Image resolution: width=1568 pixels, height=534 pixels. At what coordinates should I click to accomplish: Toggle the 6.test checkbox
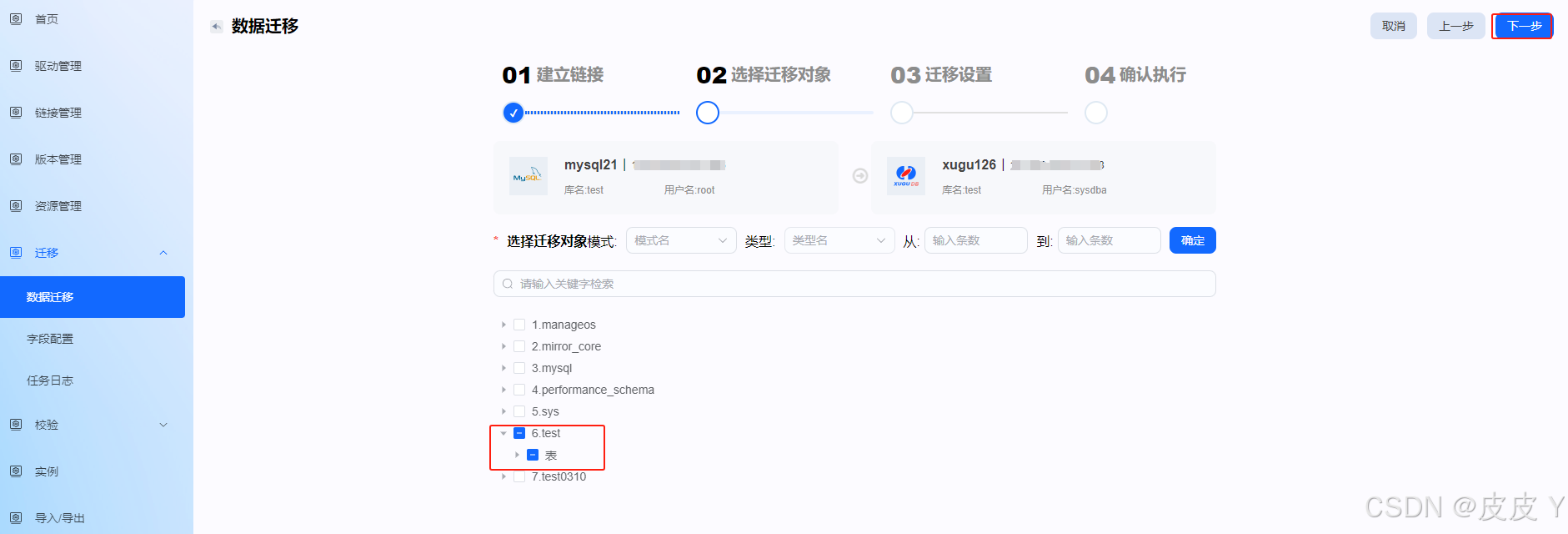tap(519, 433)
